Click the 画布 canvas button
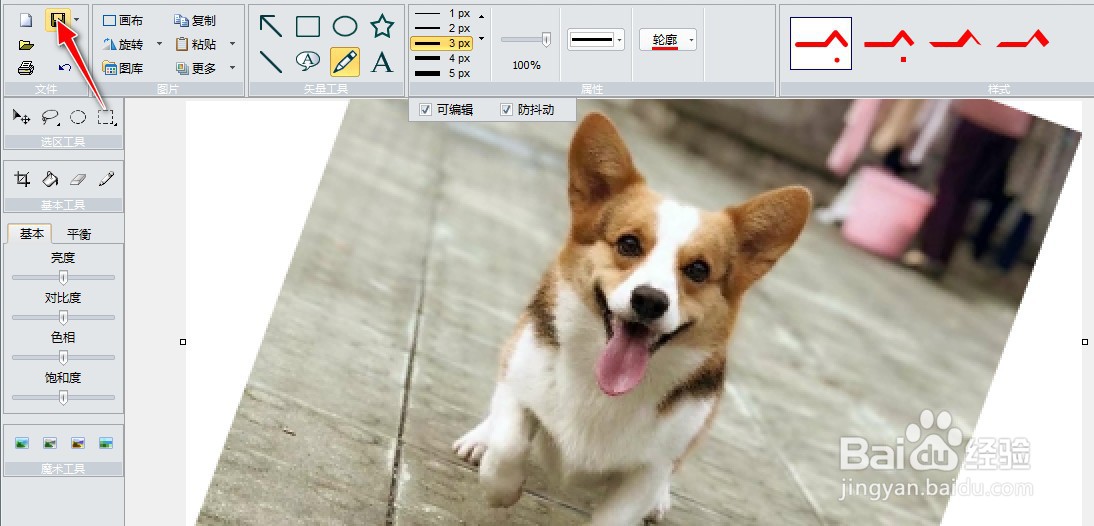1094x526 pixels. pyautogui.click(x=123, y=21)
